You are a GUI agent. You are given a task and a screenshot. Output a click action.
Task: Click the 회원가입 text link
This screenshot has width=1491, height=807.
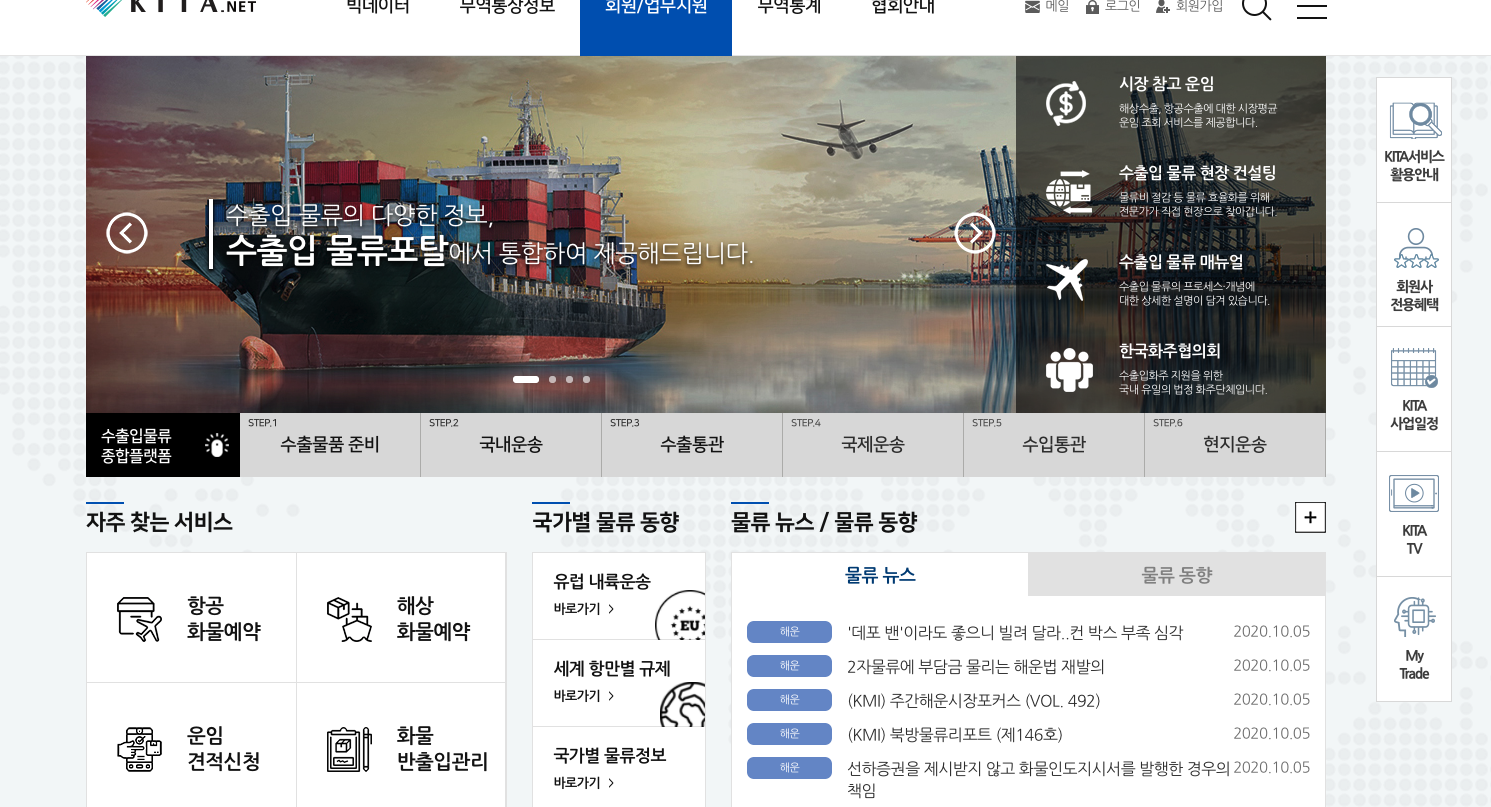click(1199, 7)
